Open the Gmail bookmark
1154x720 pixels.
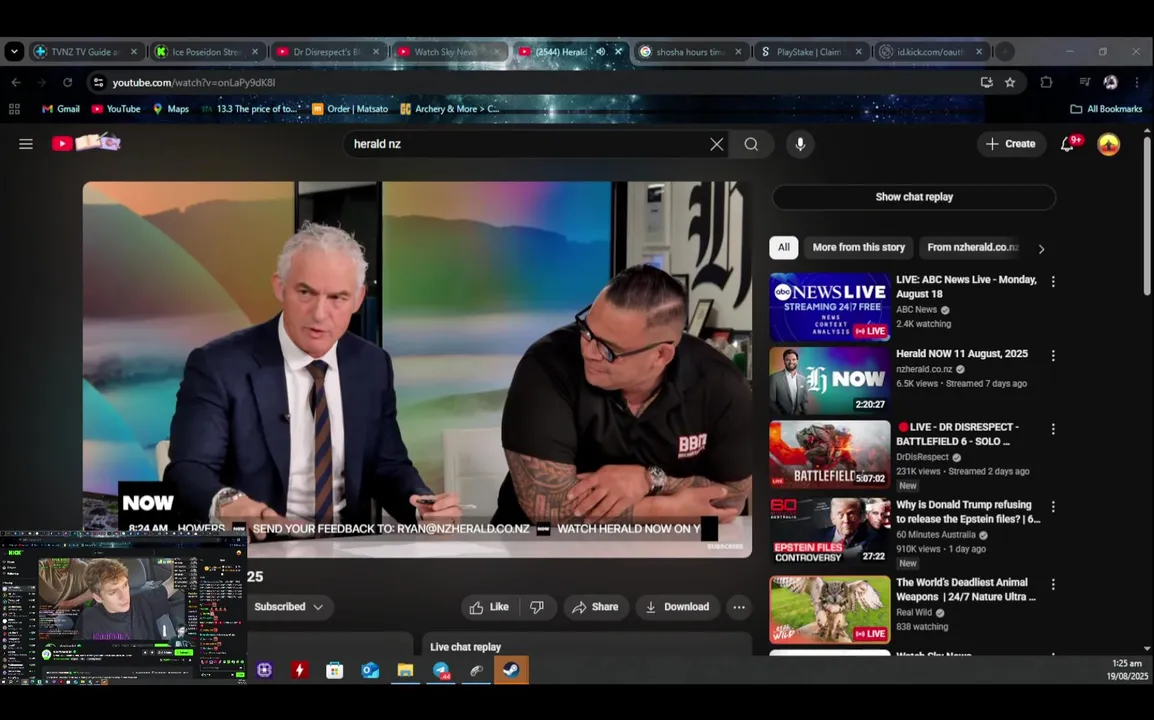pos(60,109)
